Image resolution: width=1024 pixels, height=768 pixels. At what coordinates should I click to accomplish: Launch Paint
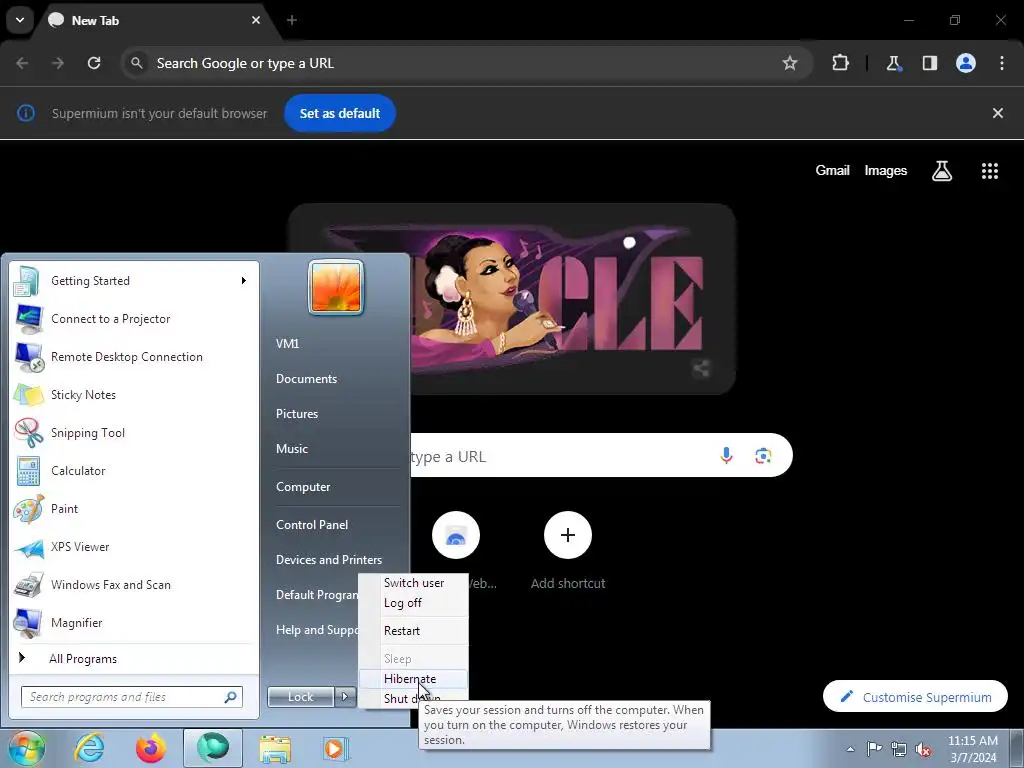[133, 509]
